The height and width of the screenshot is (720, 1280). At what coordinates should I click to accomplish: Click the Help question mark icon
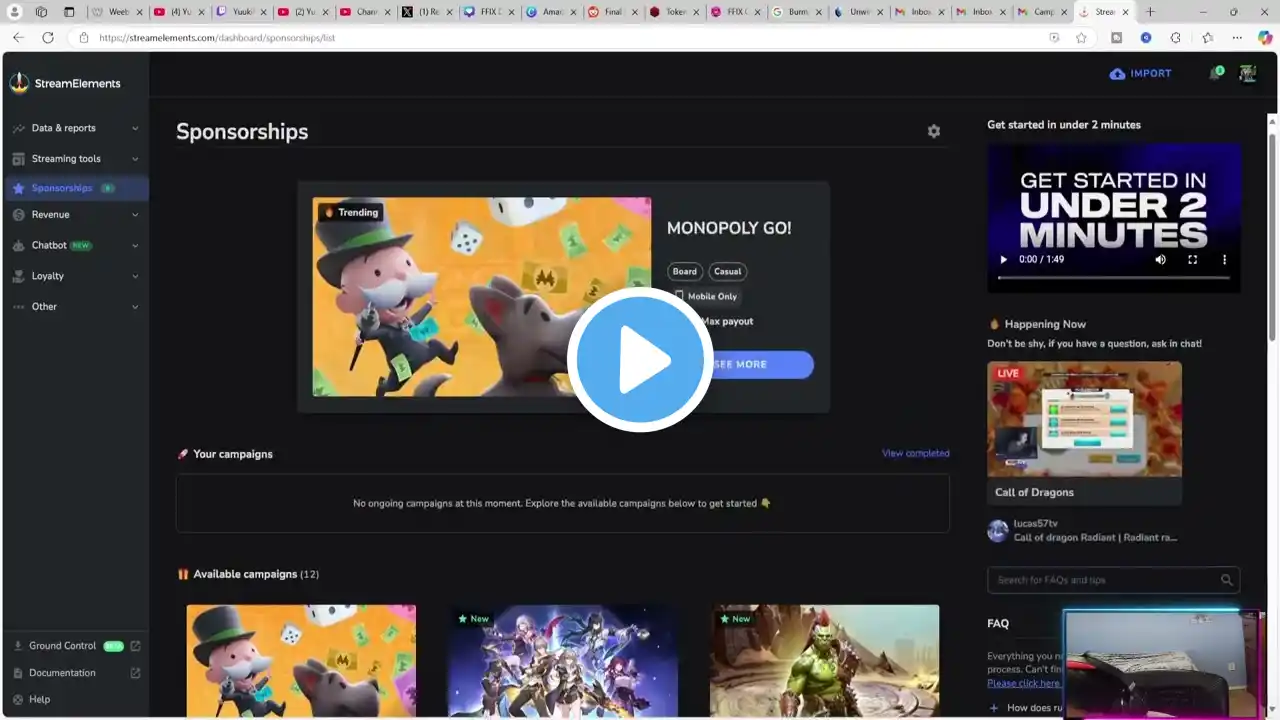(x=18, y=700)
